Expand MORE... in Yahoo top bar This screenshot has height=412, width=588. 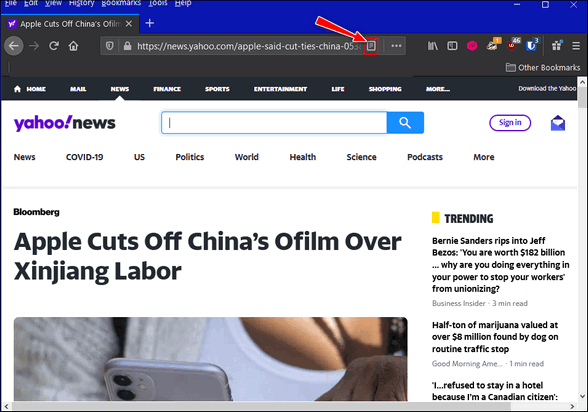[438, 89]
